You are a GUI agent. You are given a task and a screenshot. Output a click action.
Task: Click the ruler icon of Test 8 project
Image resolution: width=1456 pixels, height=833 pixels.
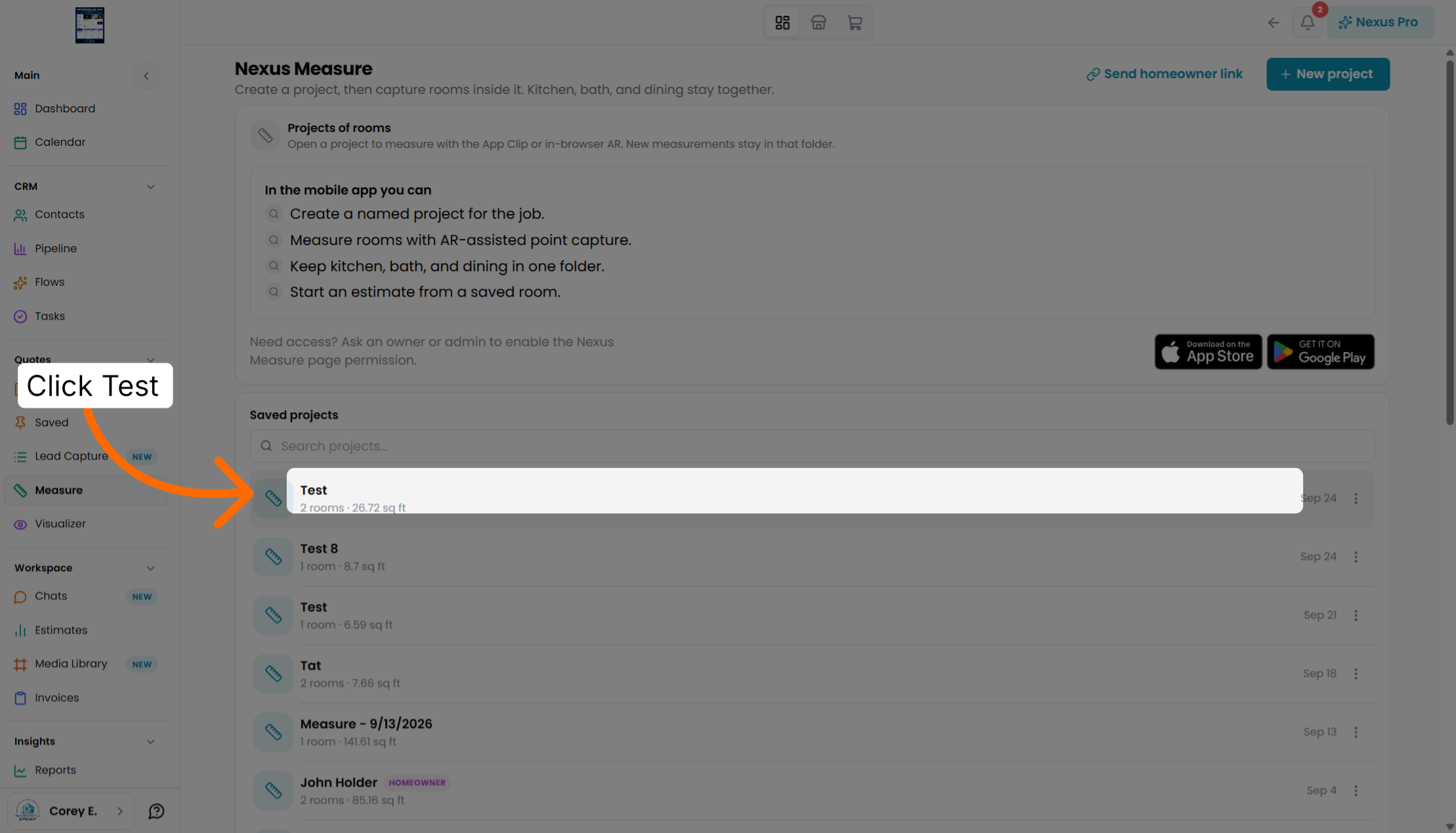(273, 557)
